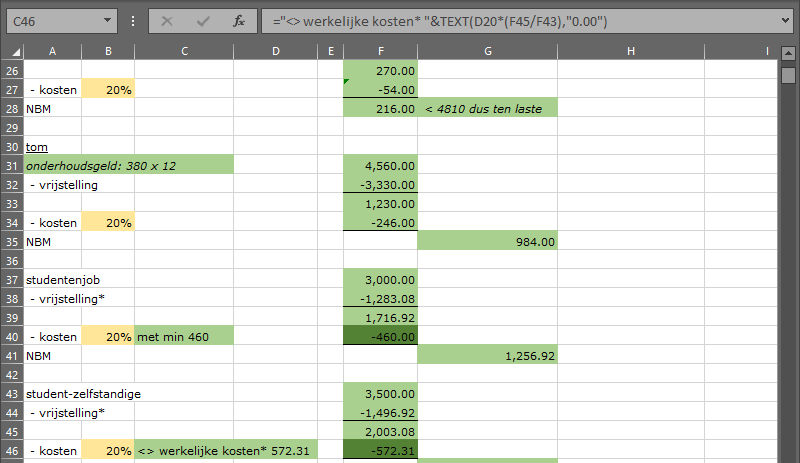Click cell with -246.00
Viewport: 800px width, 463px height.
pos(381,223)
